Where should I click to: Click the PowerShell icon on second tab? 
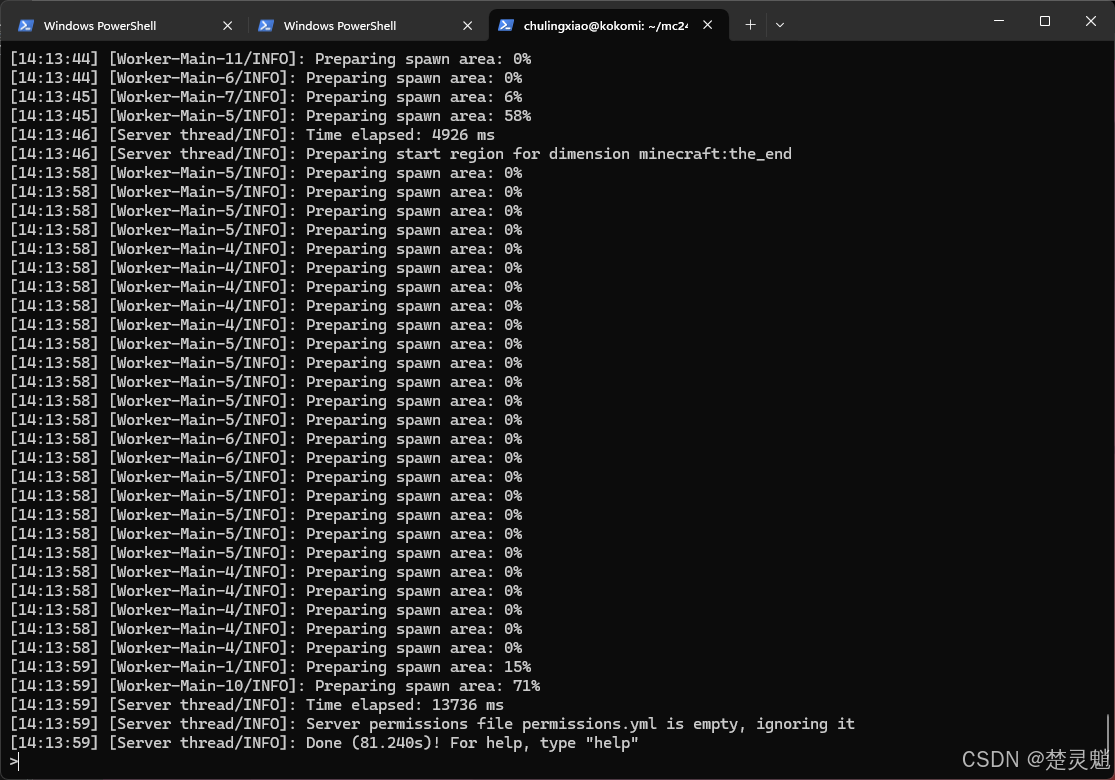click(266, 26)
